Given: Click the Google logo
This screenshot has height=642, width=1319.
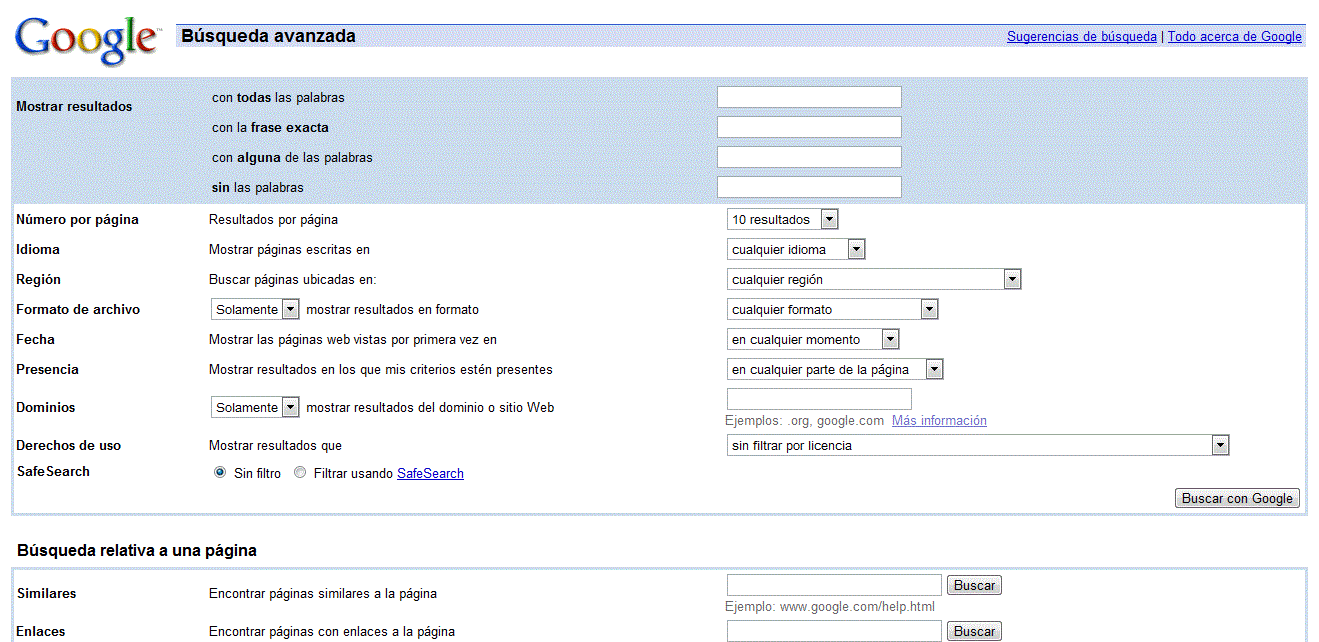Looking at the screenshot, I should (87, 40).
